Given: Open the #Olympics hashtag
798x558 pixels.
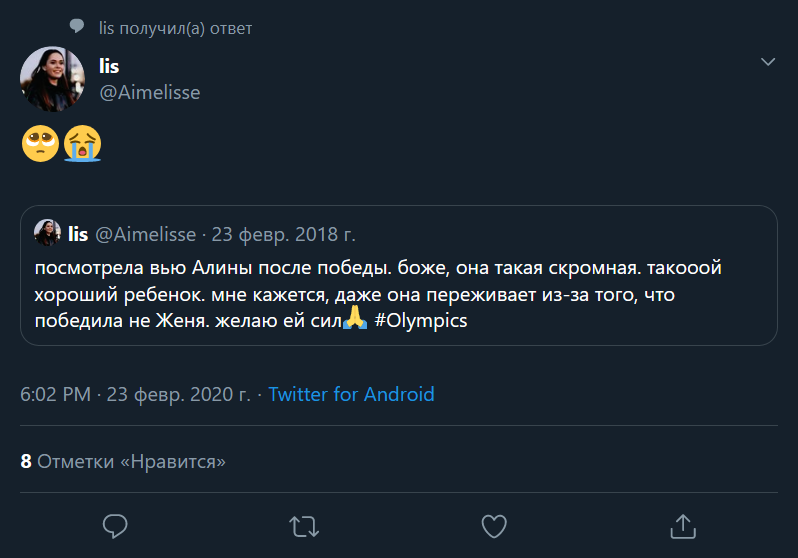Looking at the screenshot, I should click(421, 322).
